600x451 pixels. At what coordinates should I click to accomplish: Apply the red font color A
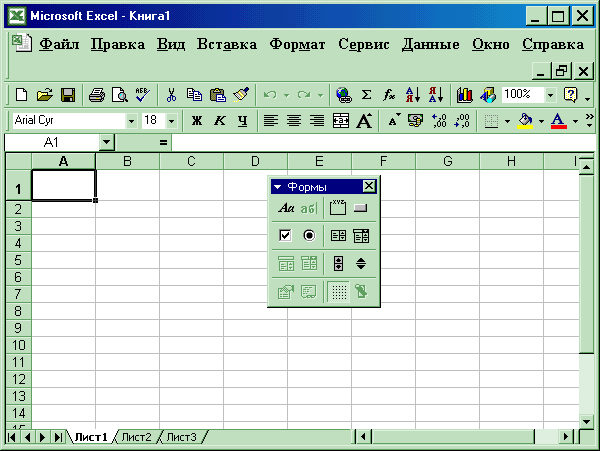coord(559,121)
